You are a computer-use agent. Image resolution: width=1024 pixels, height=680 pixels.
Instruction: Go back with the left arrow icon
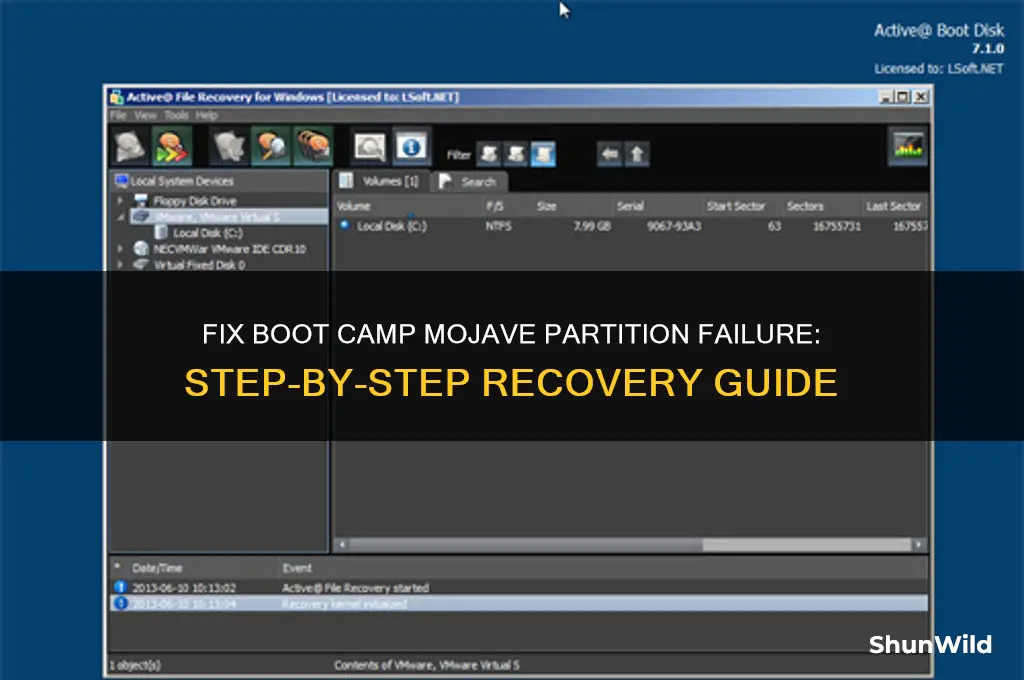tap(609, 154)
